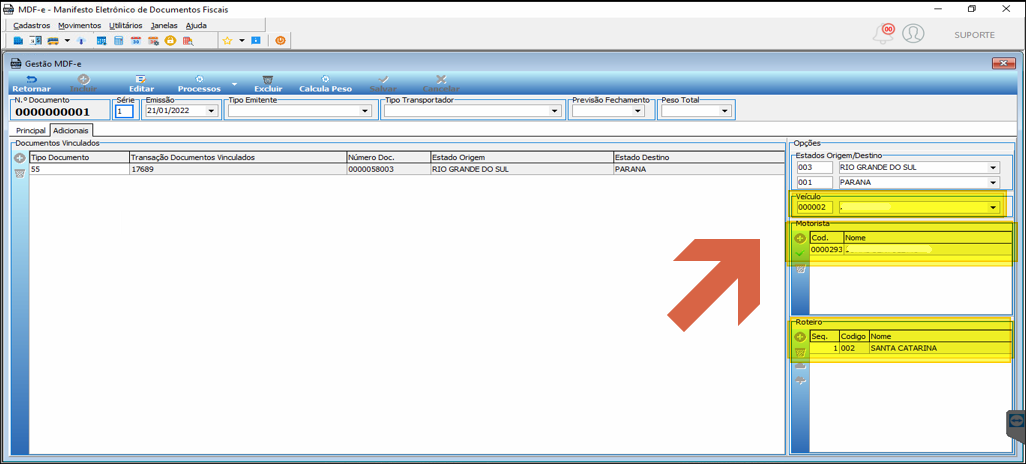The height and width of the screenshot is (464, 1026).
Task: Delete linked document with trash icon
Action: coord(20,173)
